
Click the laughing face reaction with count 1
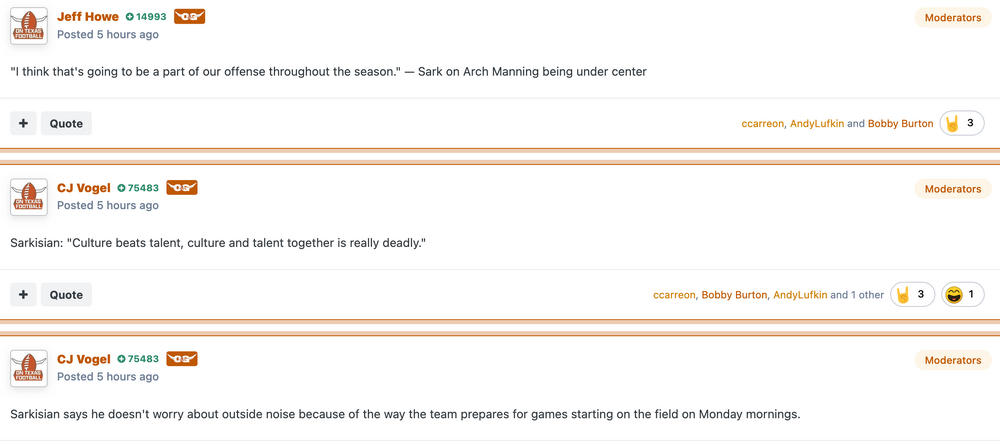[x=955, y=295]
